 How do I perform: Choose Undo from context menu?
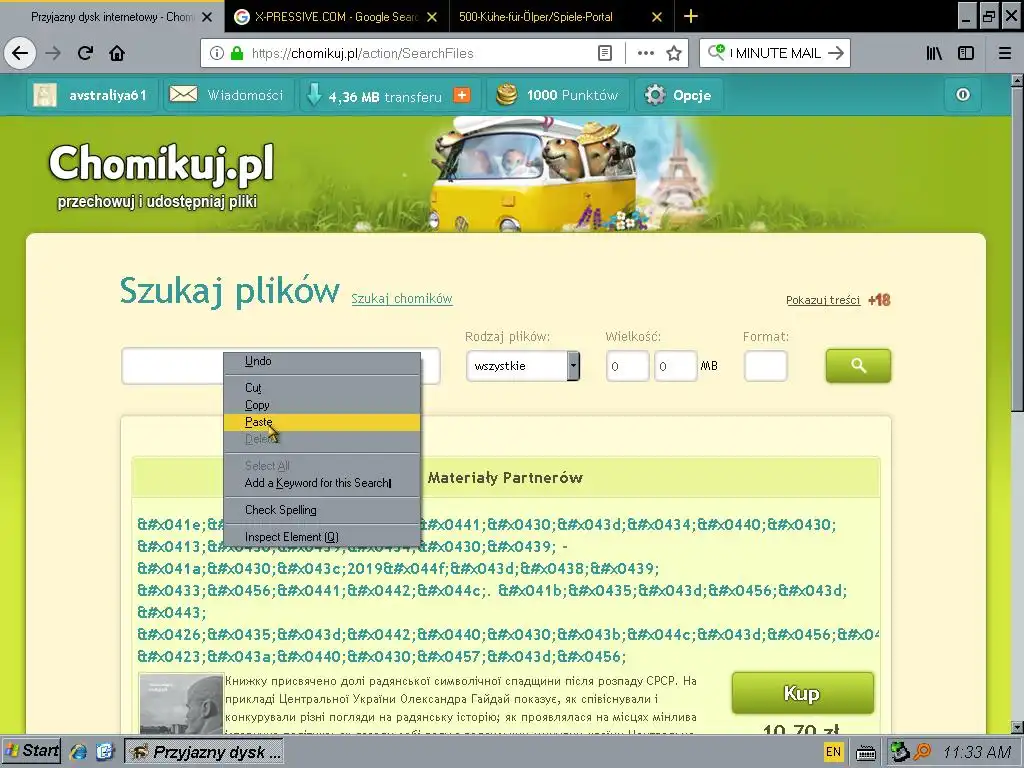point(322,361)
